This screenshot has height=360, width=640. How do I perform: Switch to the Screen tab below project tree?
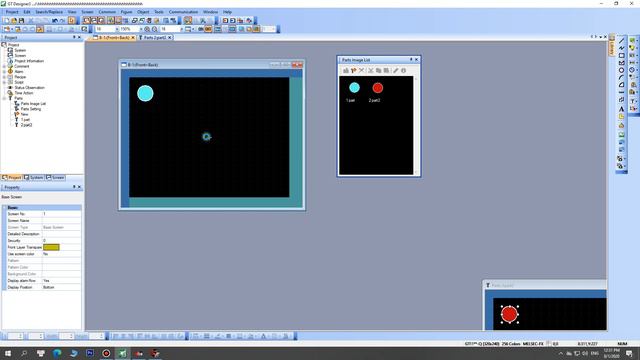tap(56, 178)
